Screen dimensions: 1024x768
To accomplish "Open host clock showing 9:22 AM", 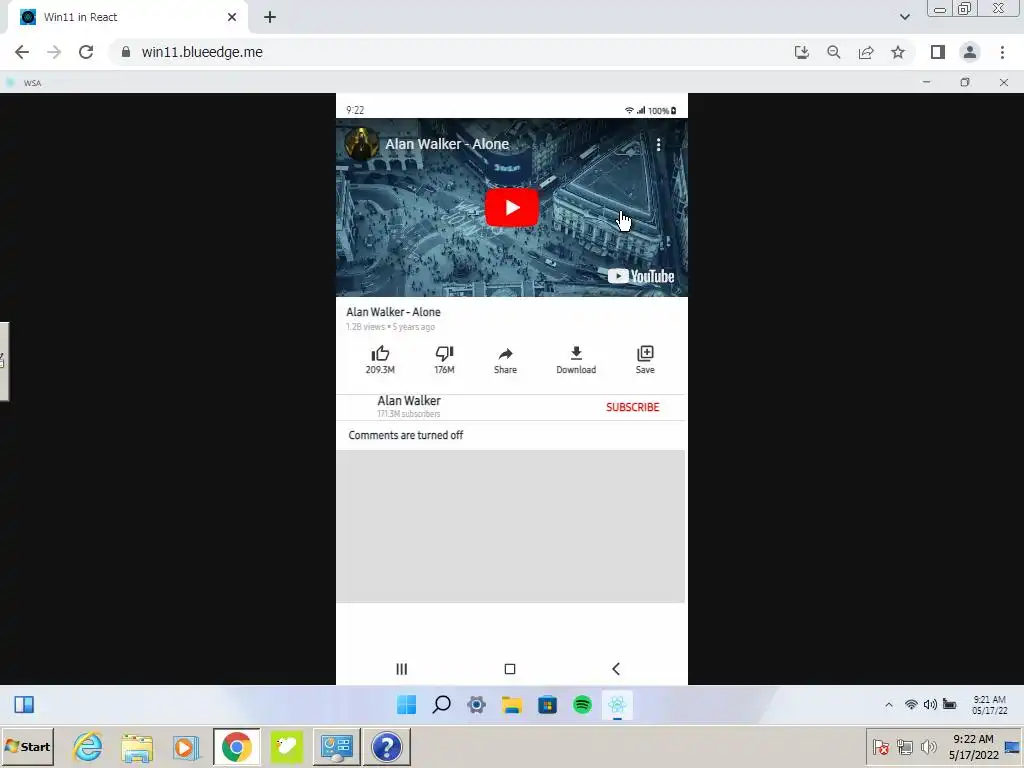I will tap(973, 747).
